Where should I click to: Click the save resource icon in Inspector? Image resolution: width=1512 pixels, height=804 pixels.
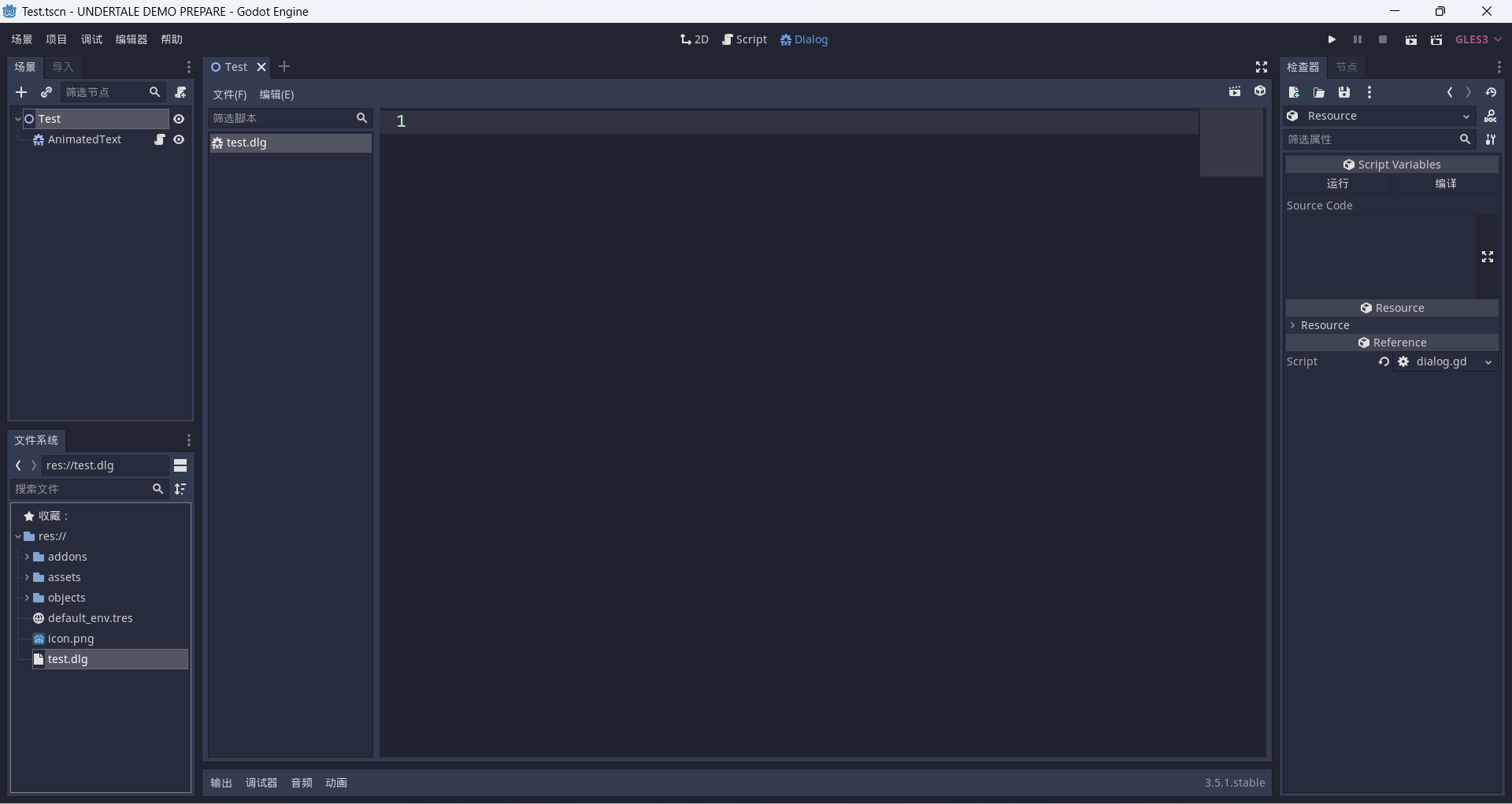coord(1344,92)
